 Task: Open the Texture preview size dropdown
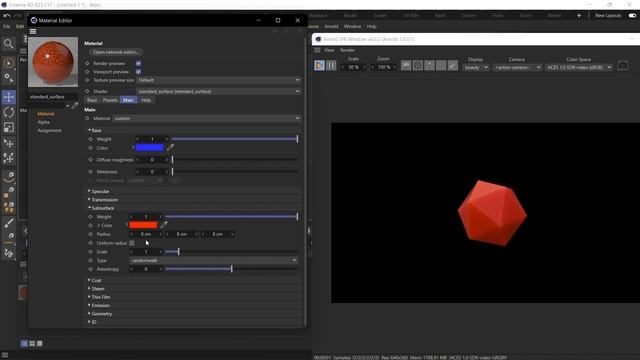point(219,80)
